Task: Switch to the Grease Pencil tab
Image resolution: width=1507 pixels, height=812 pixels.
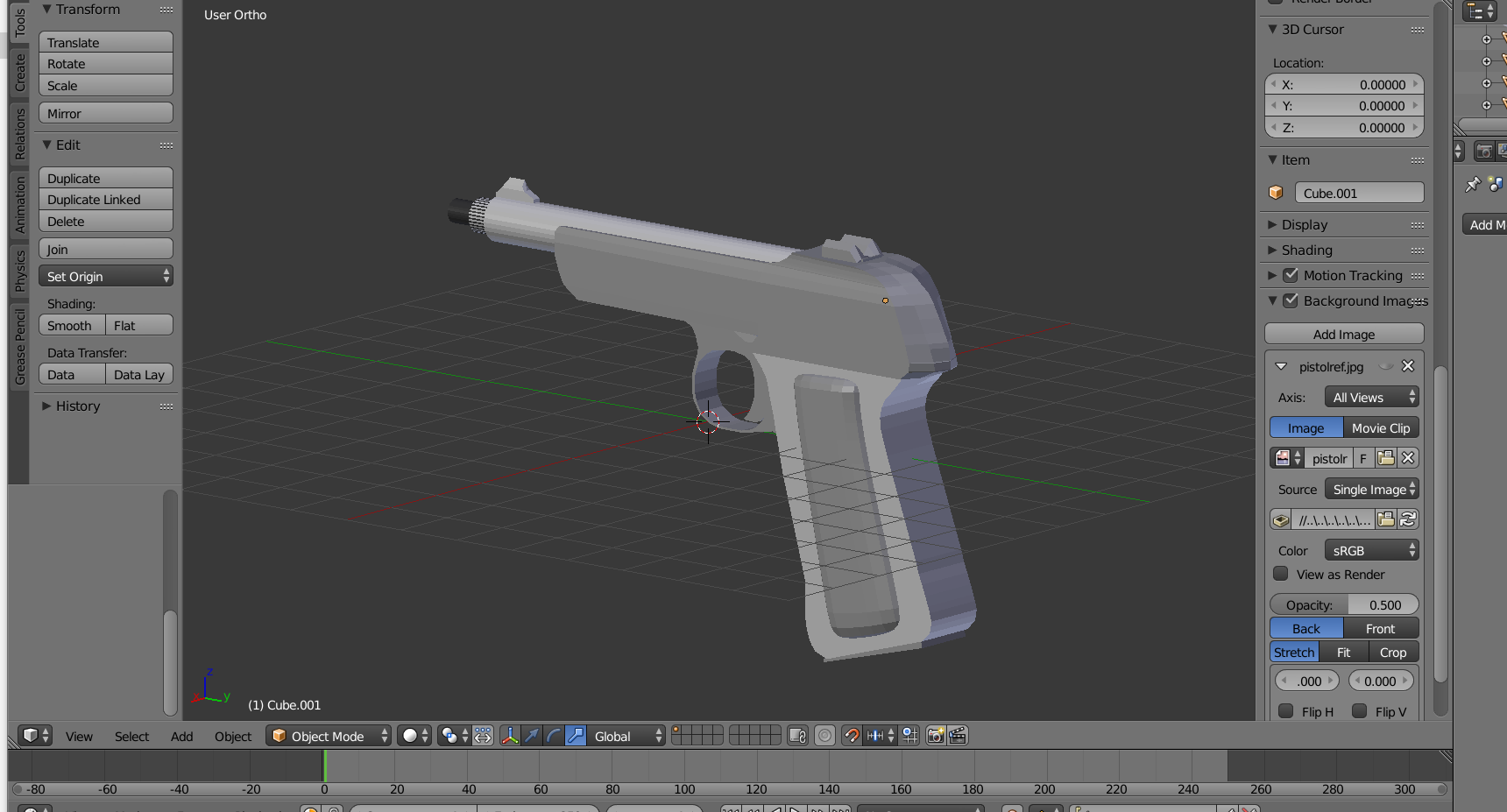Action: [x=20, y=347]
